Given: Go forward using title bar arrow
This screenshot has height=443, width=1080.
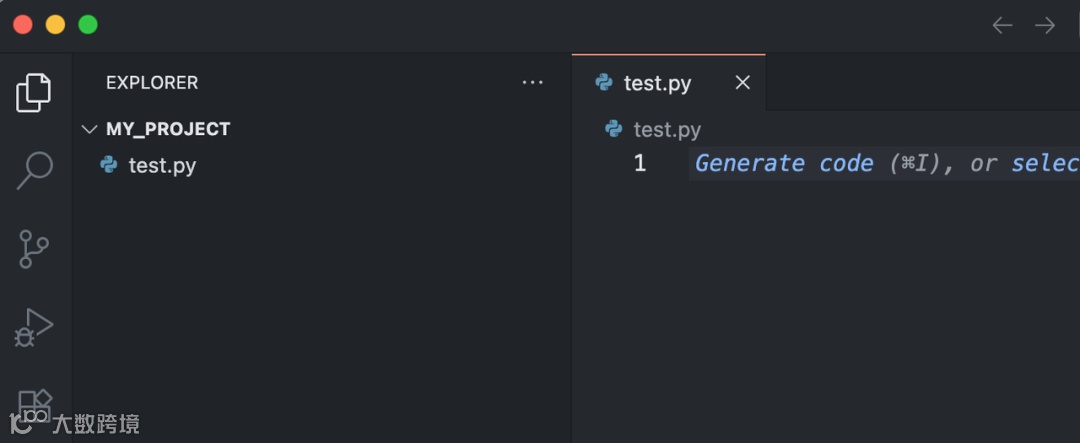Looking at the screenshot, I should click(x=1045, y=25).
